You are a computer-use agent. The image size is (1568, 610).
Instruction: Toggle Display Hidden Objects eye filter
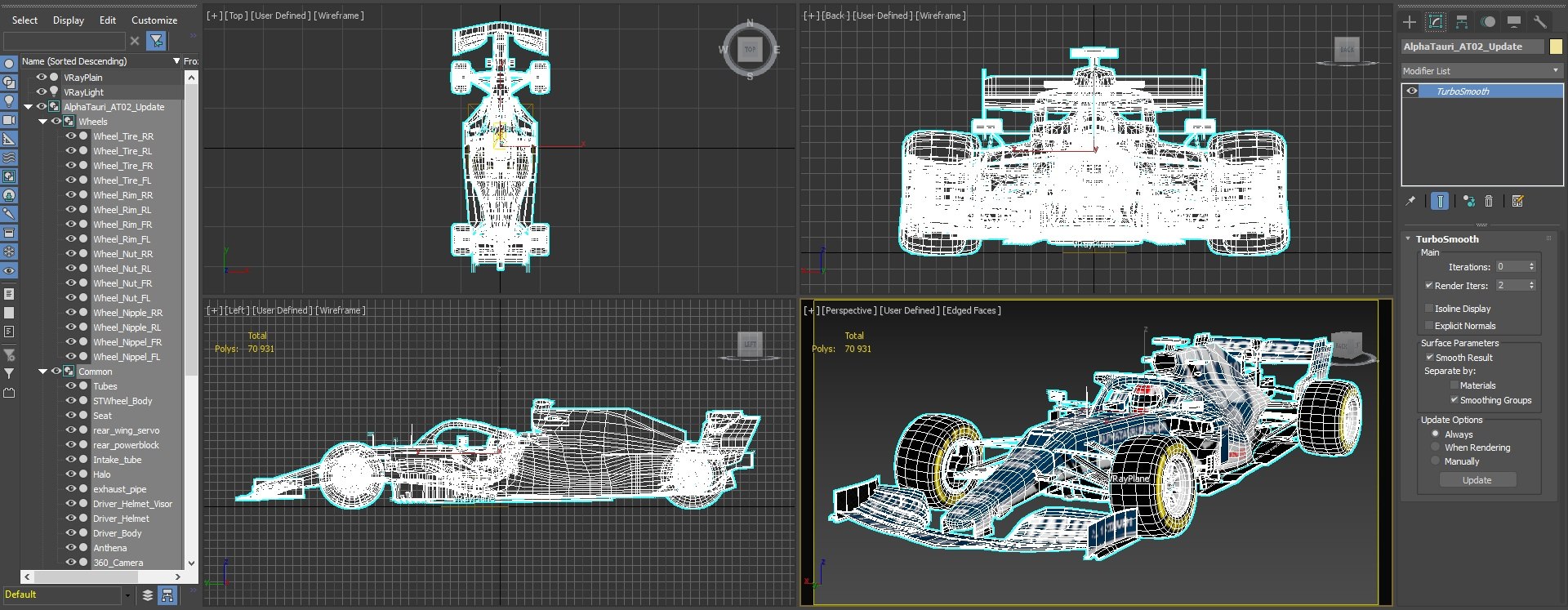[x=9, y=270]
